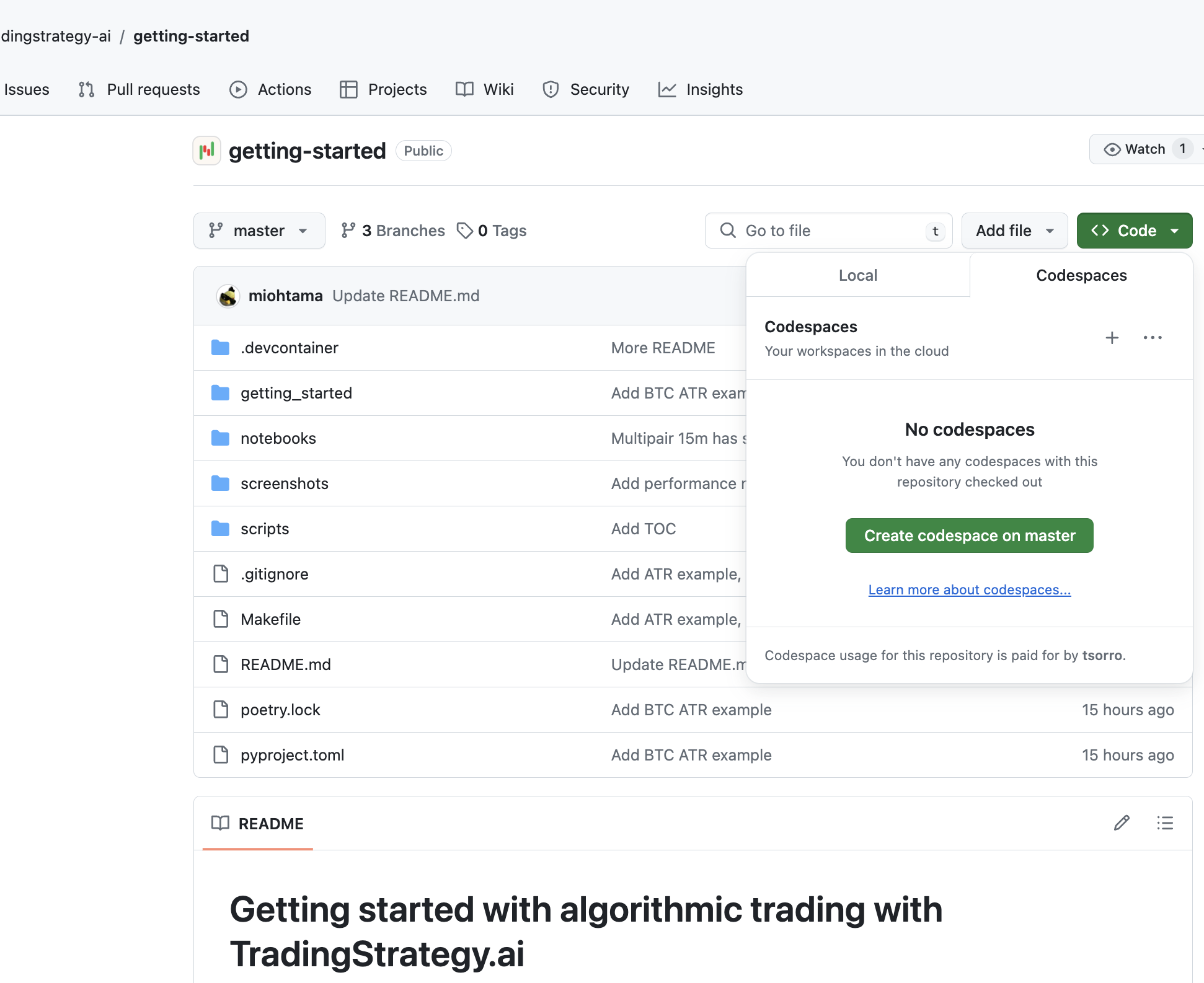Click the miohtama avatar image
This screenshot has height=983, width=1204.
point(228,296)
